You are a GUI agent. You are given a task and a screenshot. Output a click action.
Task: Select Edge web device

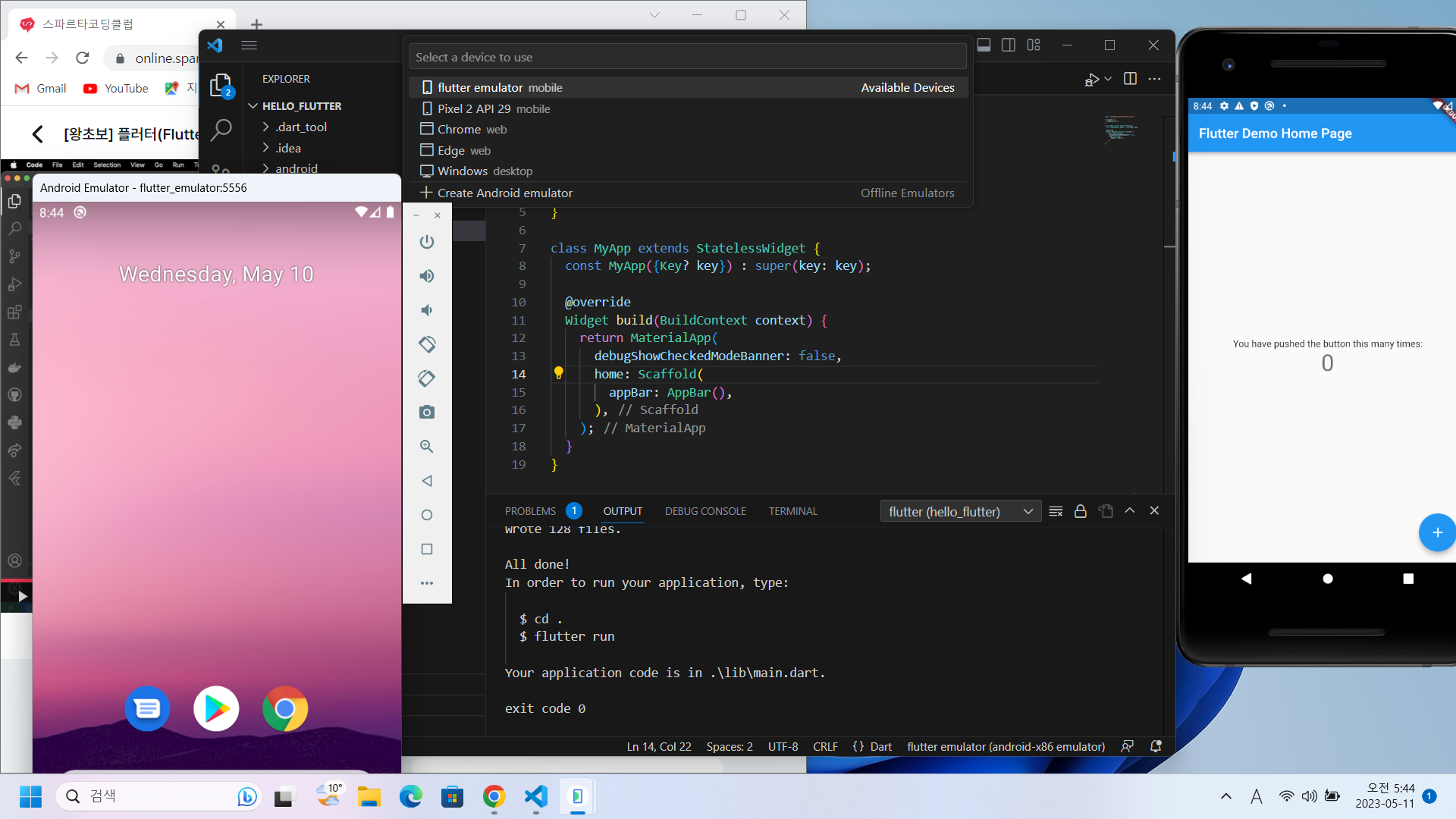(689, 150)
